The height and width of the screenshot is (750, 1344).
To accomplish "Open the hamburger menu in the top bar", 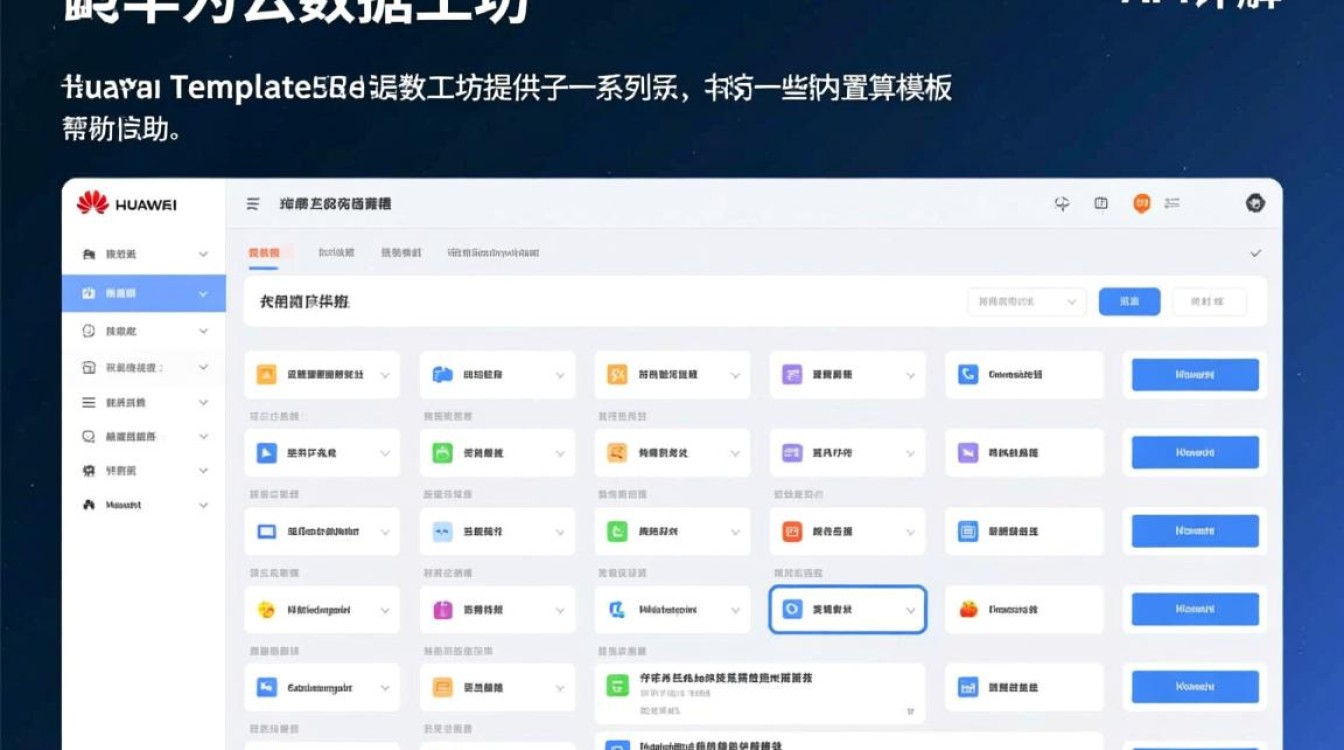I will 252,203.
